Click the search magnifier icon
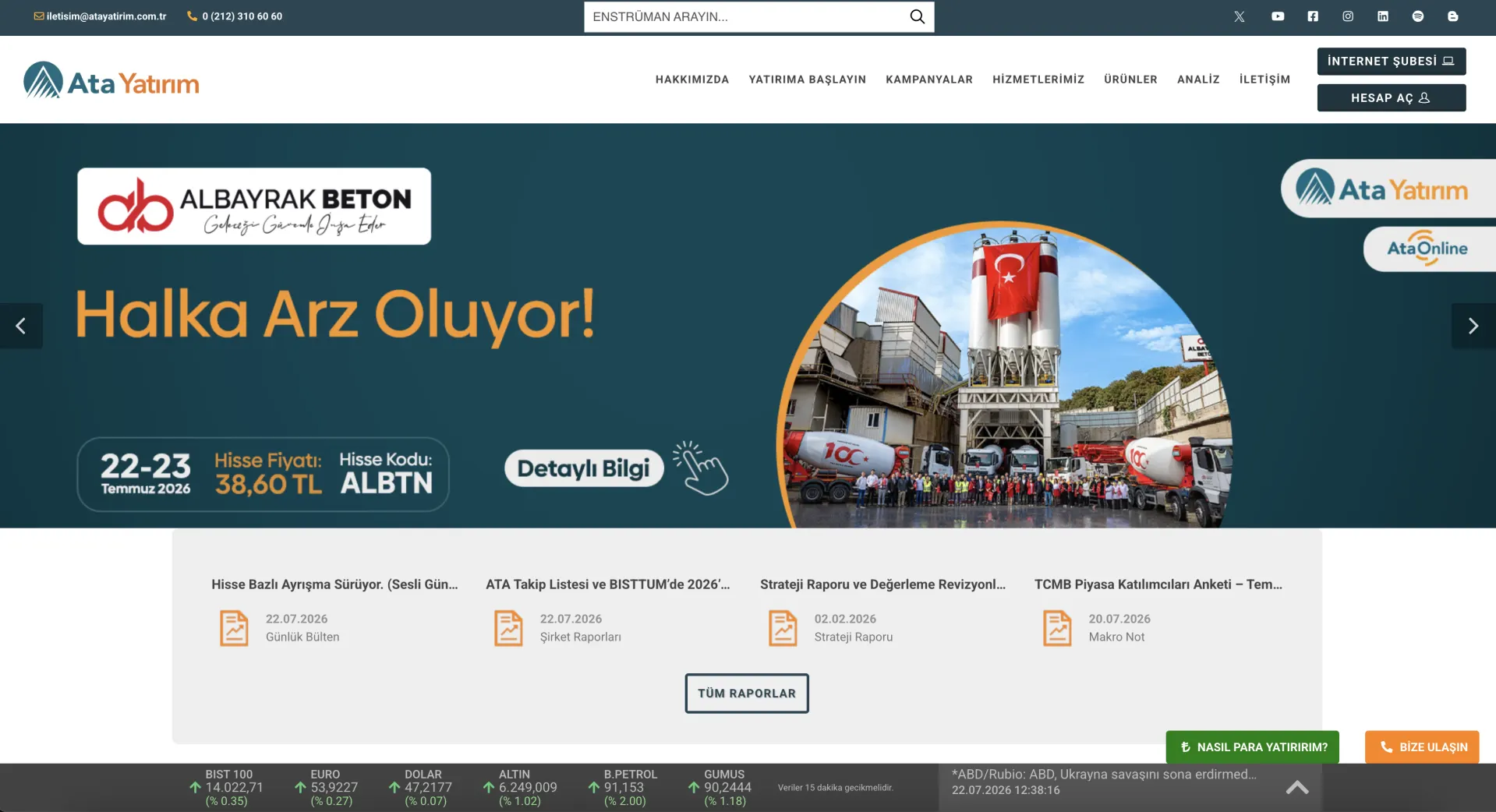 point(917,16)
